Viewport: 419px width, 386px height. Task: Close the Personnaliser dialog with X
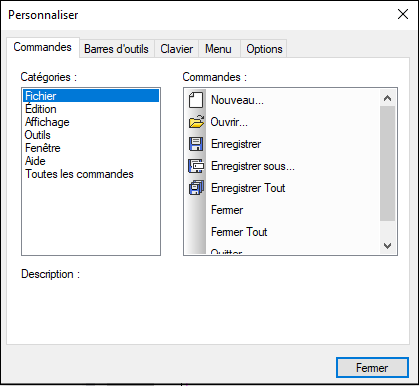coord(403,14)
